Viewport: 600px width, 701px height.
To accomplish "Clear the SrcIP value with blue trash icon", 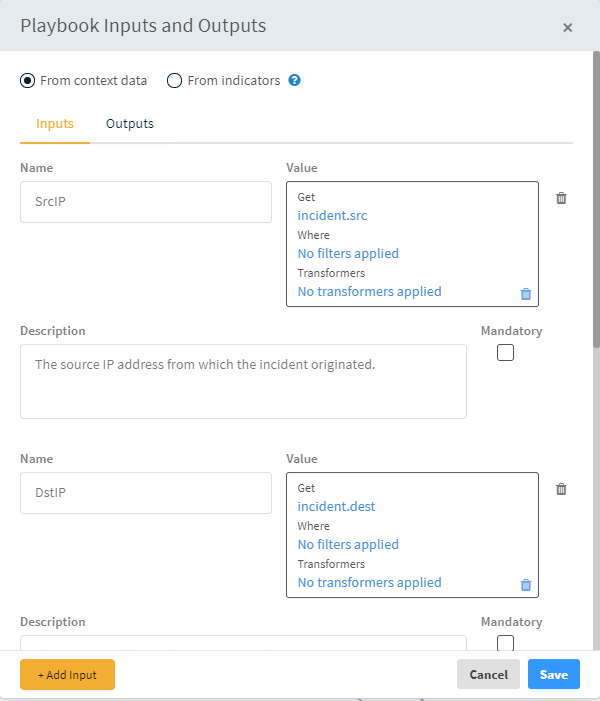I will point(526,294).
